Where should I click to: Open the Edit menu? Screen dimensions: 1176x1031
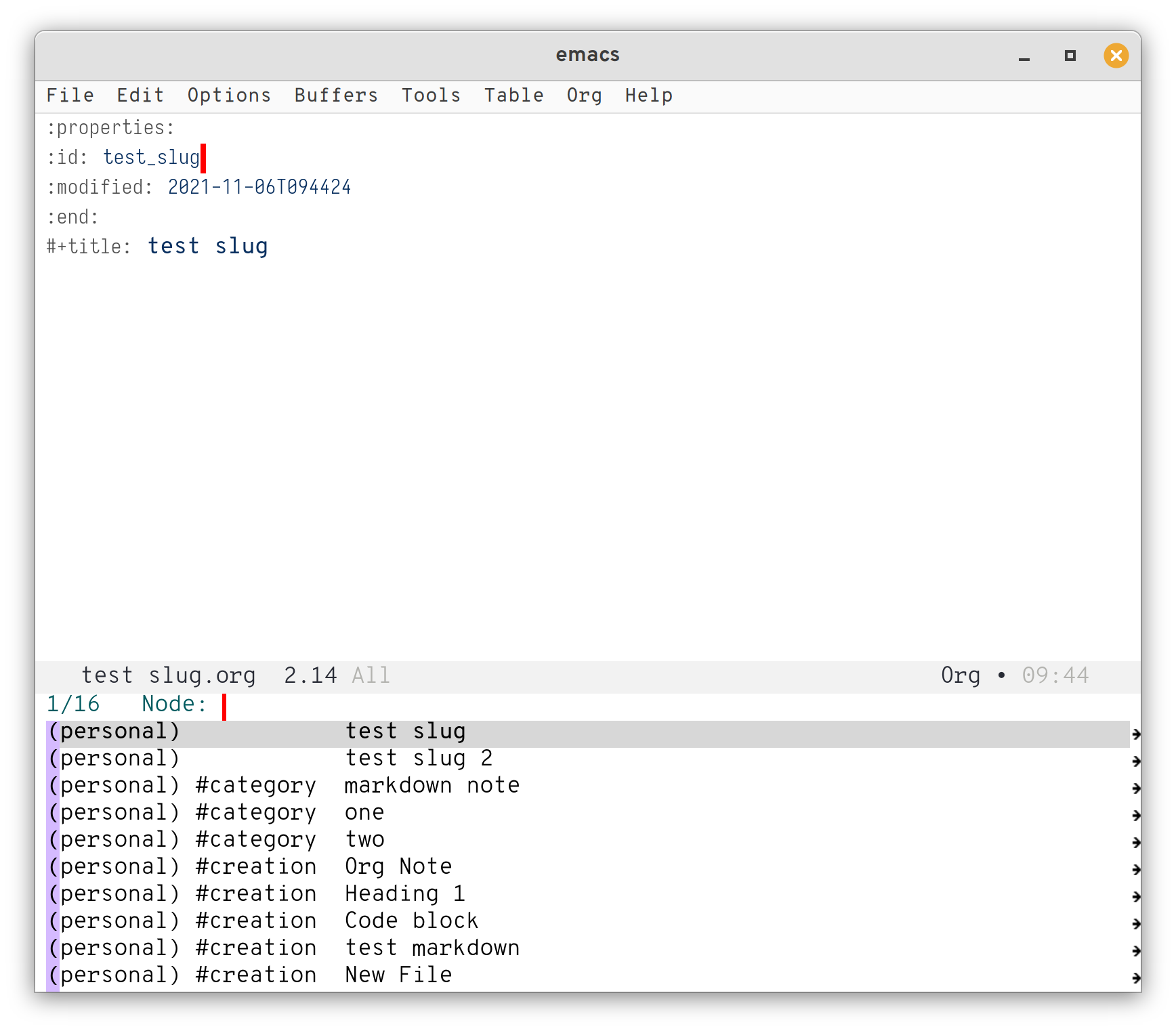click(140, 95)
